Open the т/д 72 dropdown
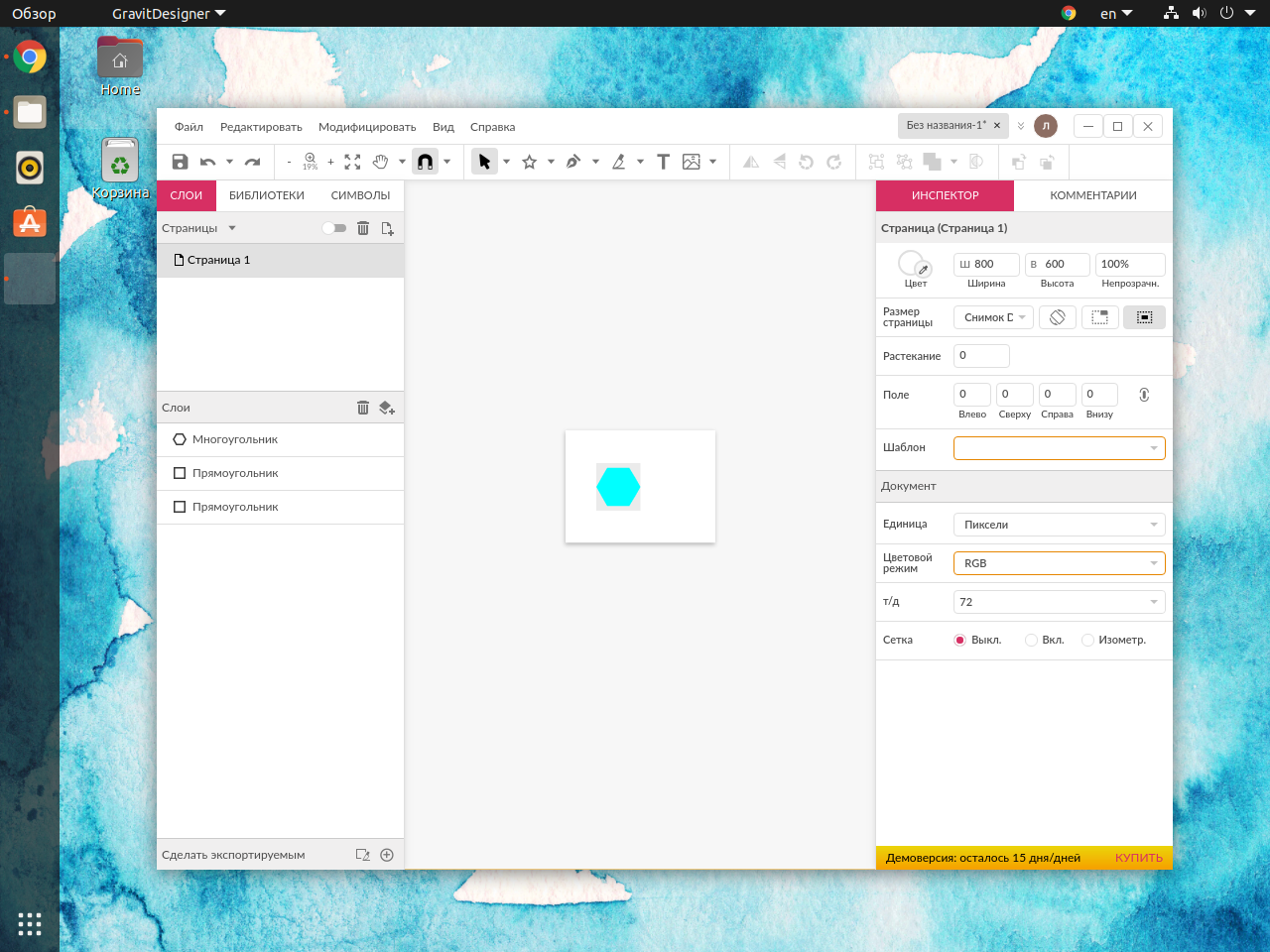 pos(1059,602)
